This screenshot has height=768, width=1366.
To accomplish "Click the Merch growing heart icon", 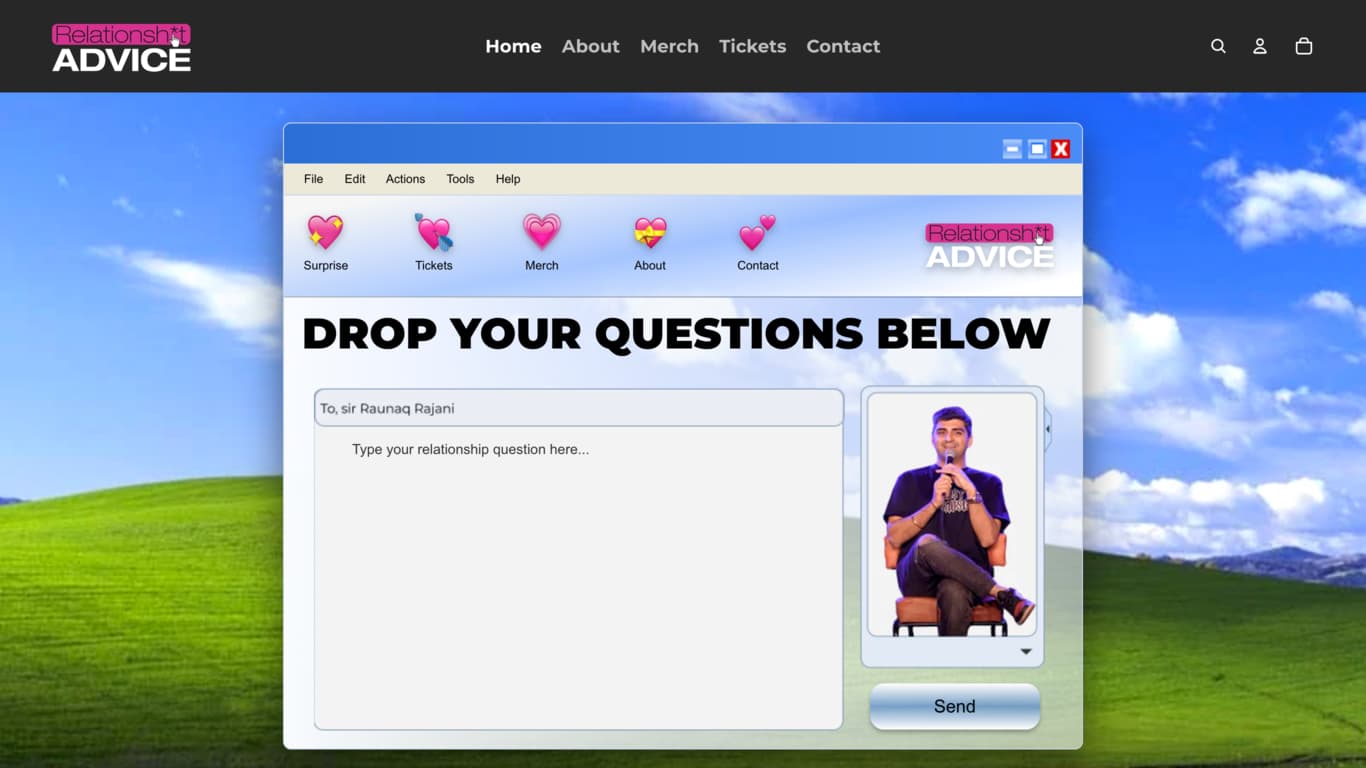I will pos(542,232).
